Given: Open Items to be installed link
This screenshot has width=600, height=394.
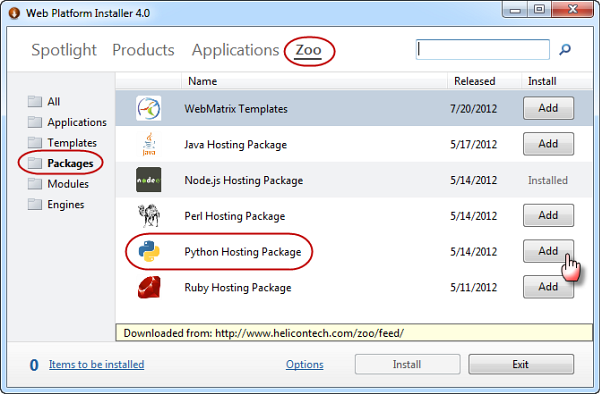Looking at the screenshot, I should click(x=96, y=365).
